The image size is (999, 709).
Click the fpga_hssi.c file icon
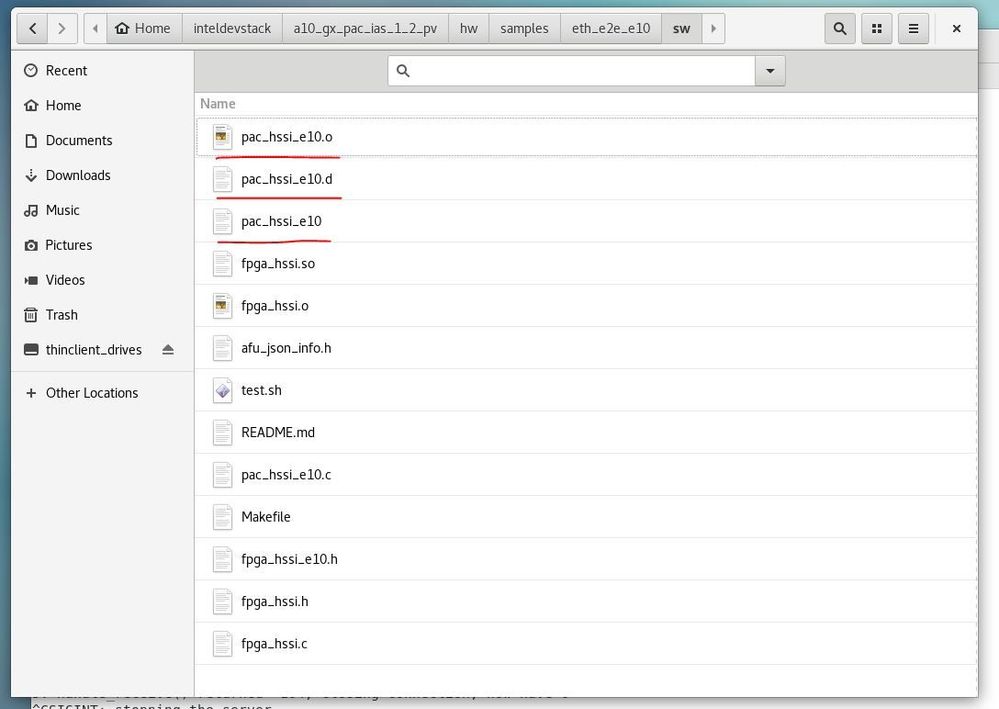coord(222,643)
